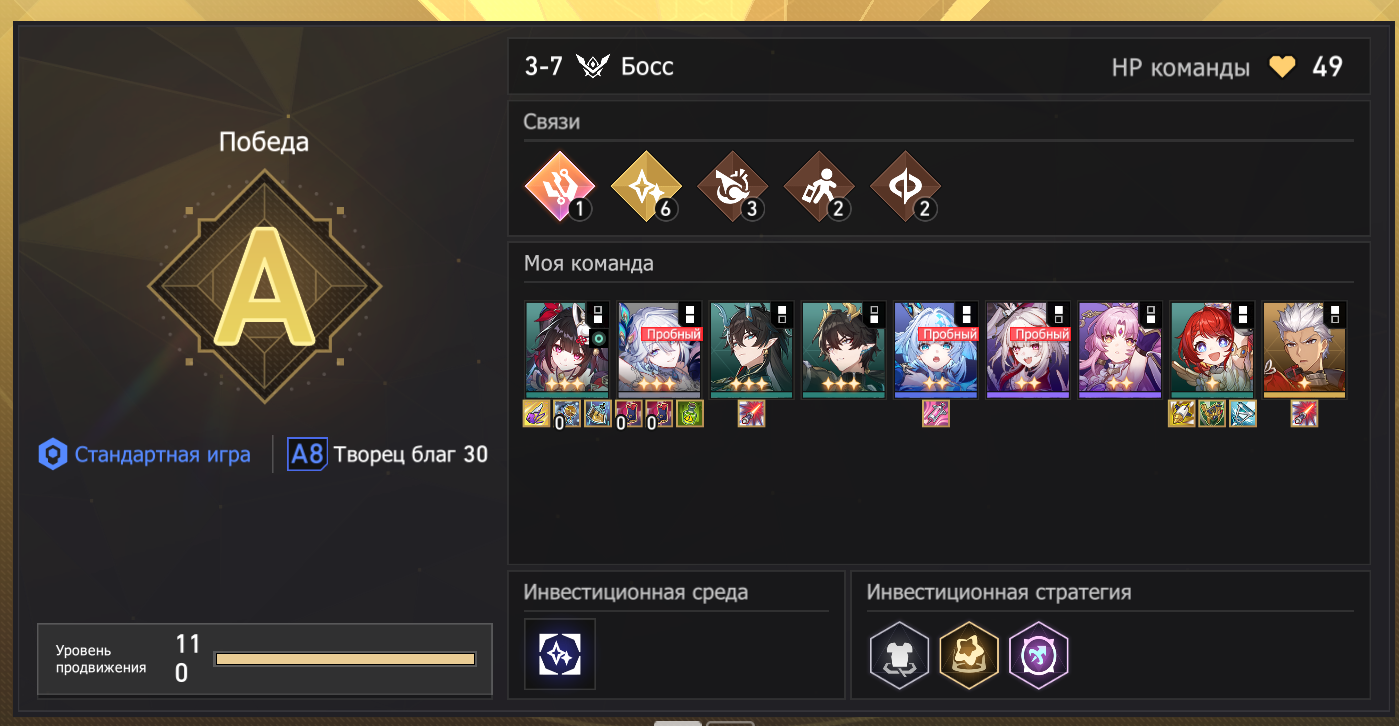Click the green potion equipment icon
1399x726 pixels.
click(690, 414)
